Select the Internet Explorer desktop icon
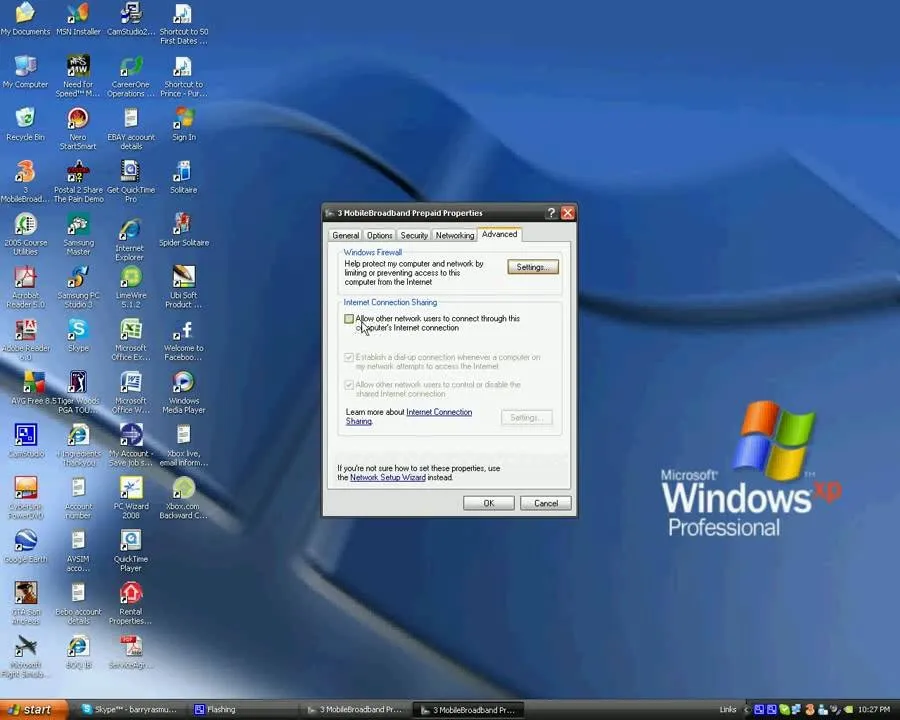This screenshot has width=900, height=720. tap(130, 239)
